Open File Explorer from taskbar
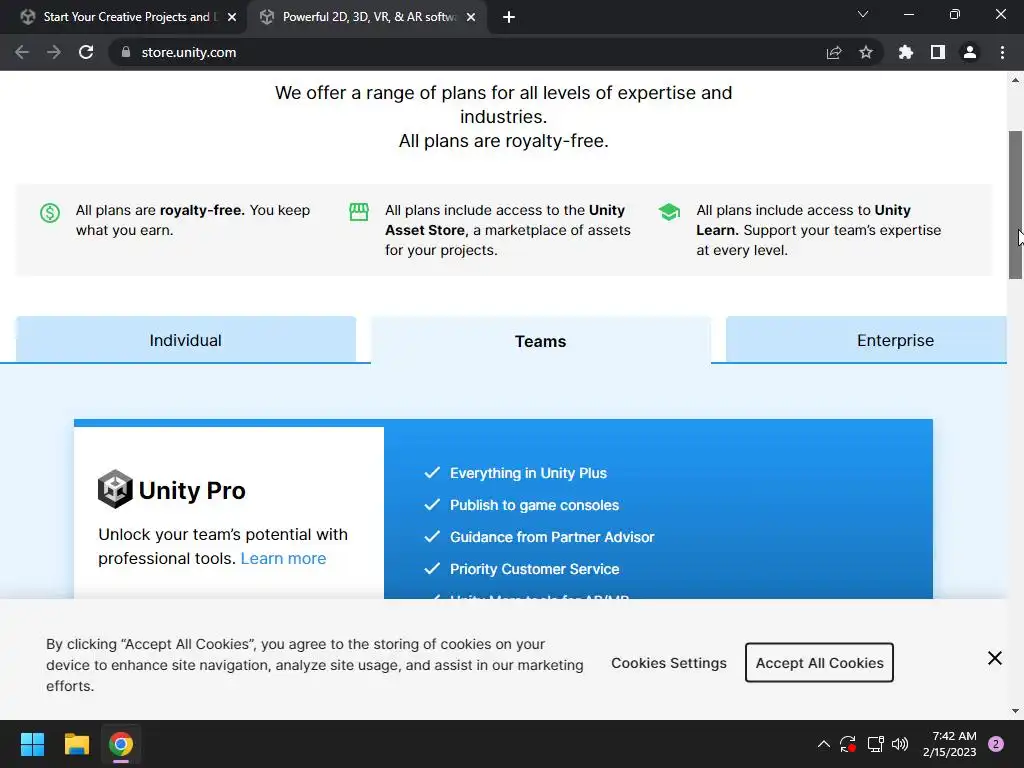 coord(76,744)
